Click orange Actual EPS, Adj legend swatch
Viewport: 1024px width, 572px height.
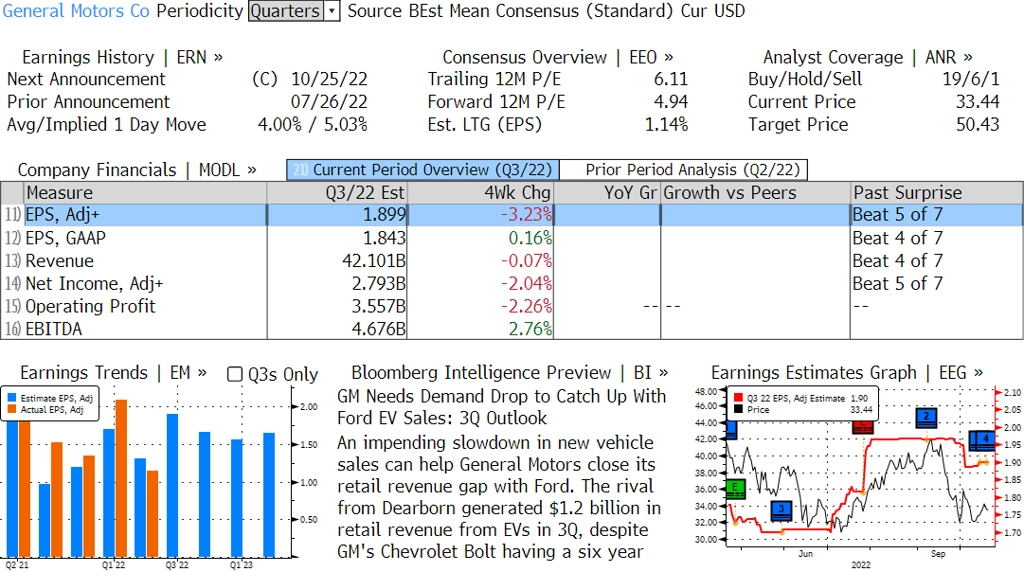(x=12, y=409)
